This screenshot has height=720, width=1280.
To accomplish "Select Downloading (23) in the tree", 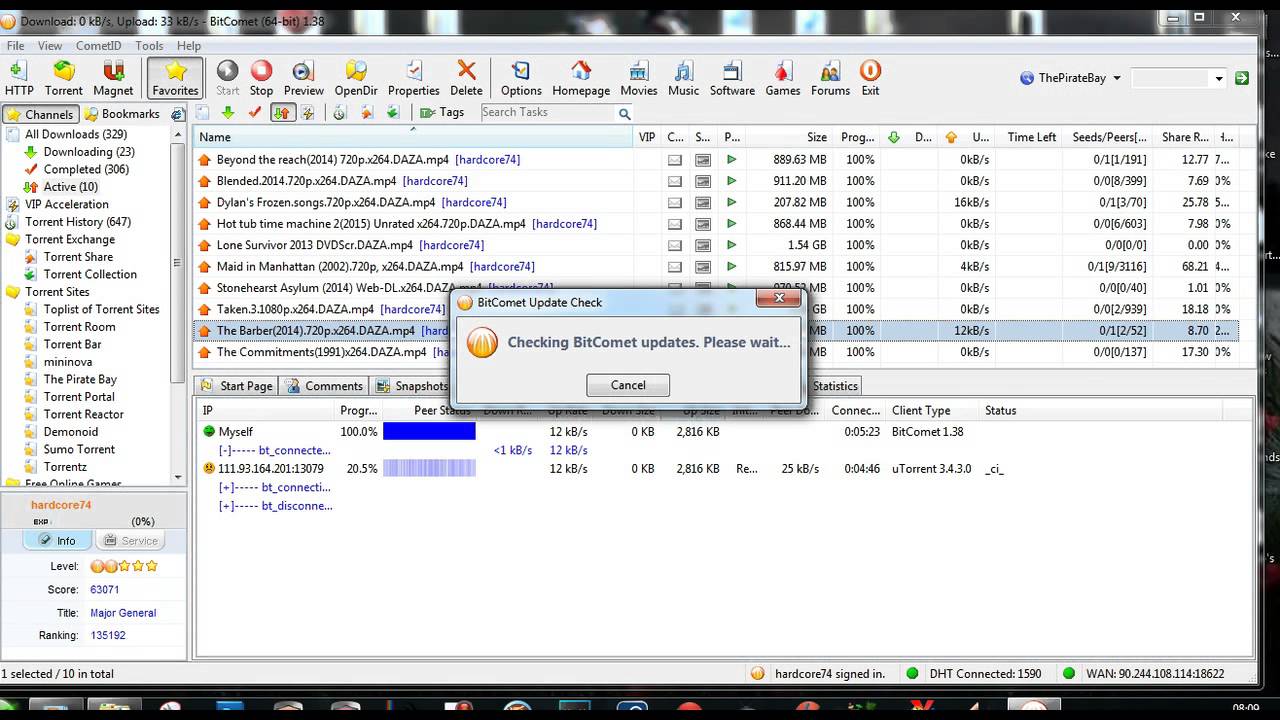I will (89, 152).
